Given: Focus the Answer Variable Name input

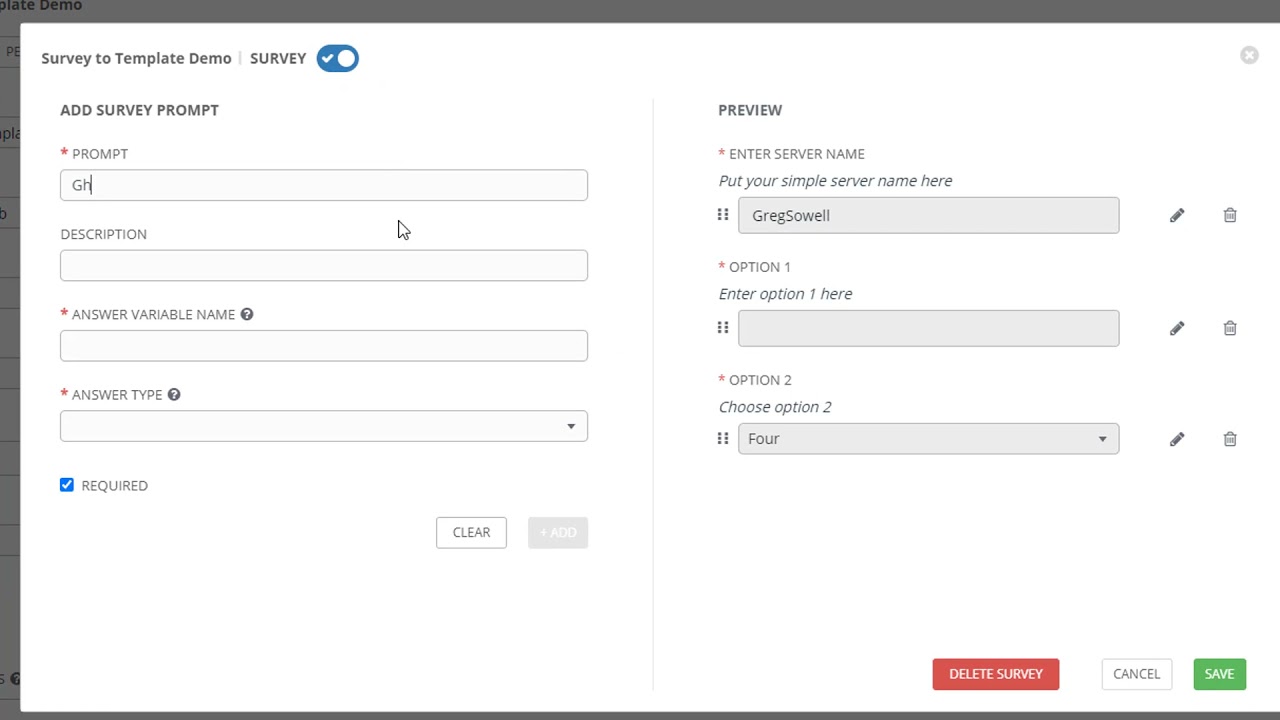Looking at the screenshot, I should pyautogui.click(x=324, y=346).
